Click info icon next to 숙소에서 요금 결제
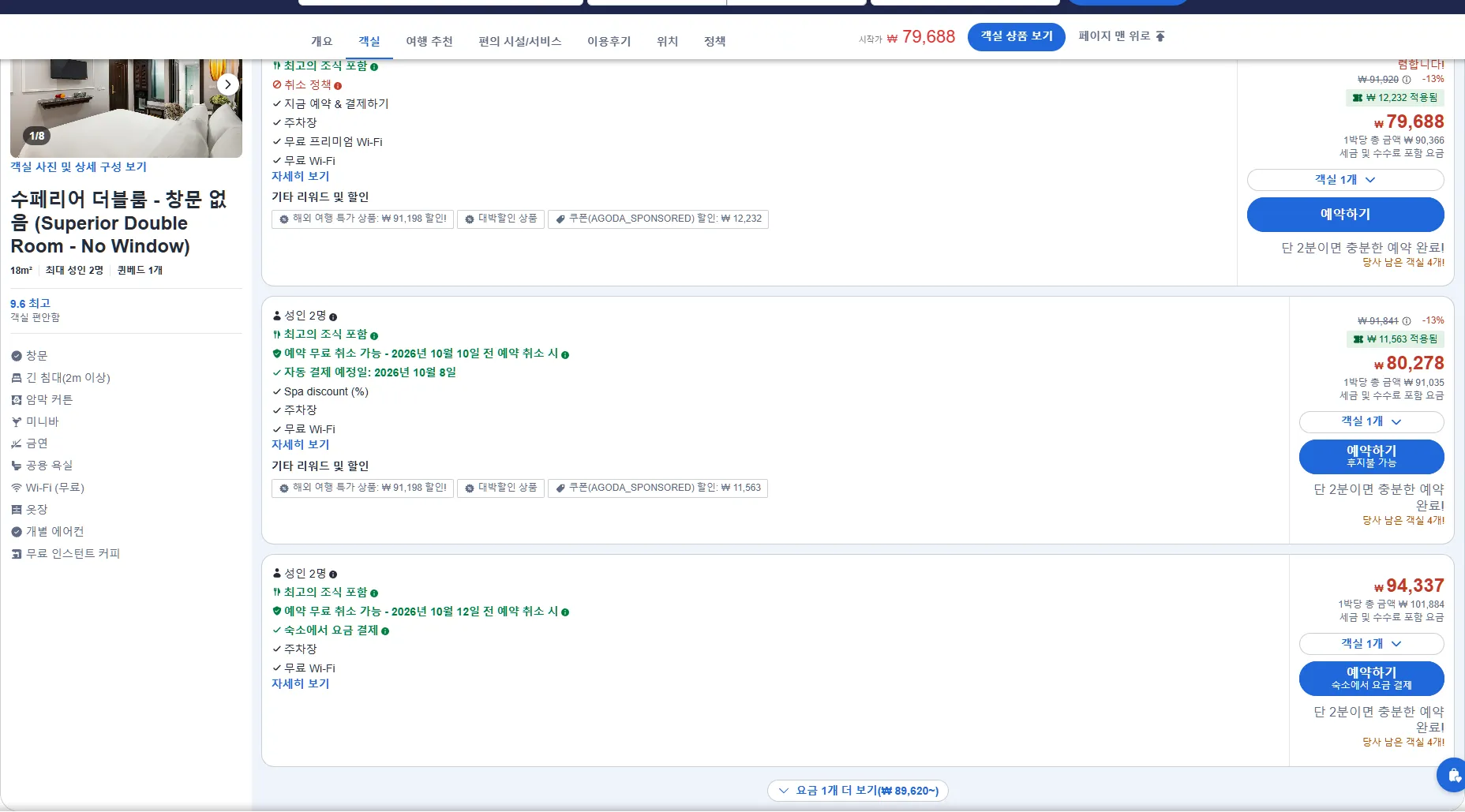Image resolution: width=1465 pixels, height=812 pixels. point(385,631)
